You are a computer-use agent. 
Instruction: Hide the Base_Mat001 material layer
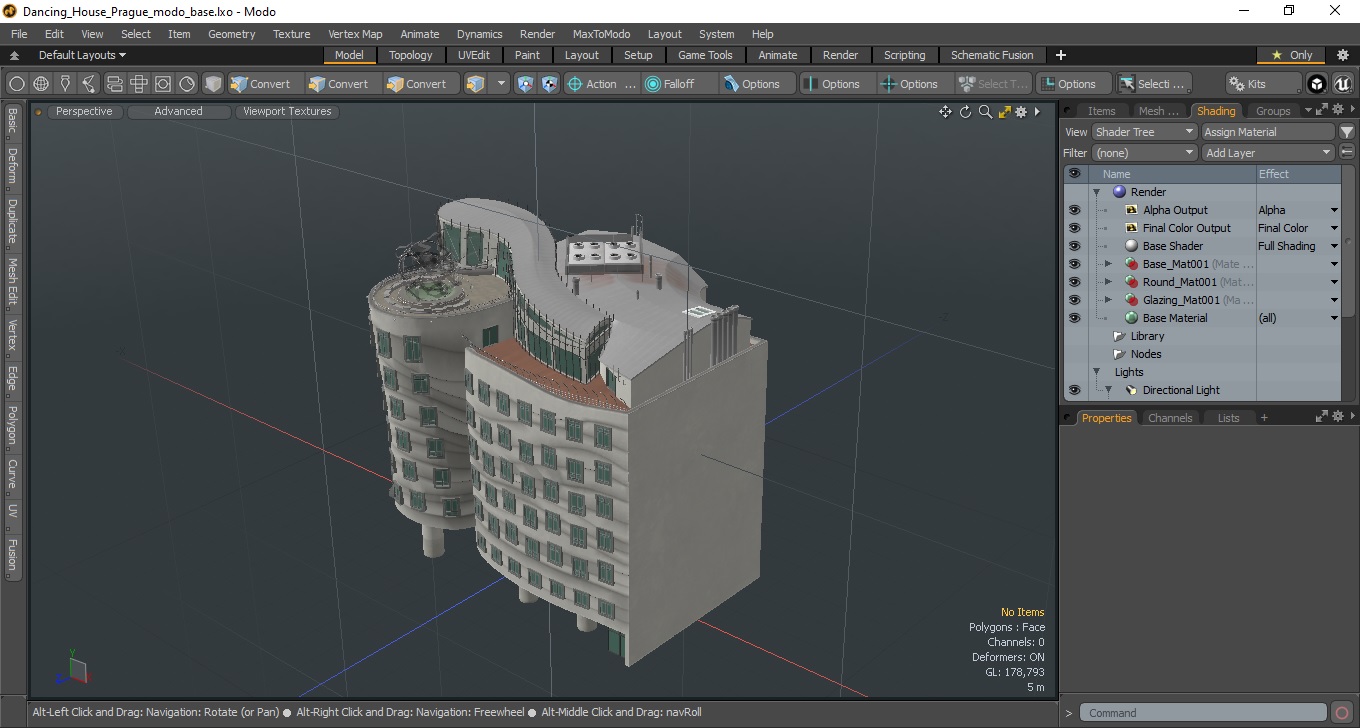(1074, 264)
